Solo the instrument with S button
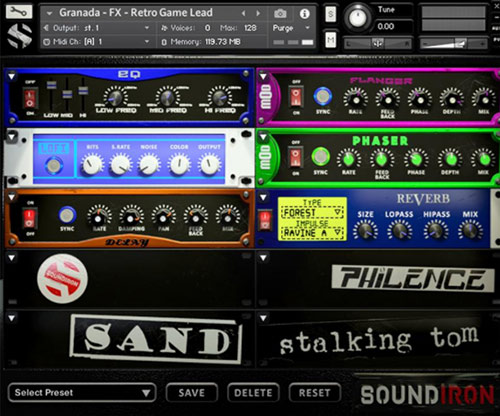This screenshot has height=416, width=500. (x=331, y=14)
